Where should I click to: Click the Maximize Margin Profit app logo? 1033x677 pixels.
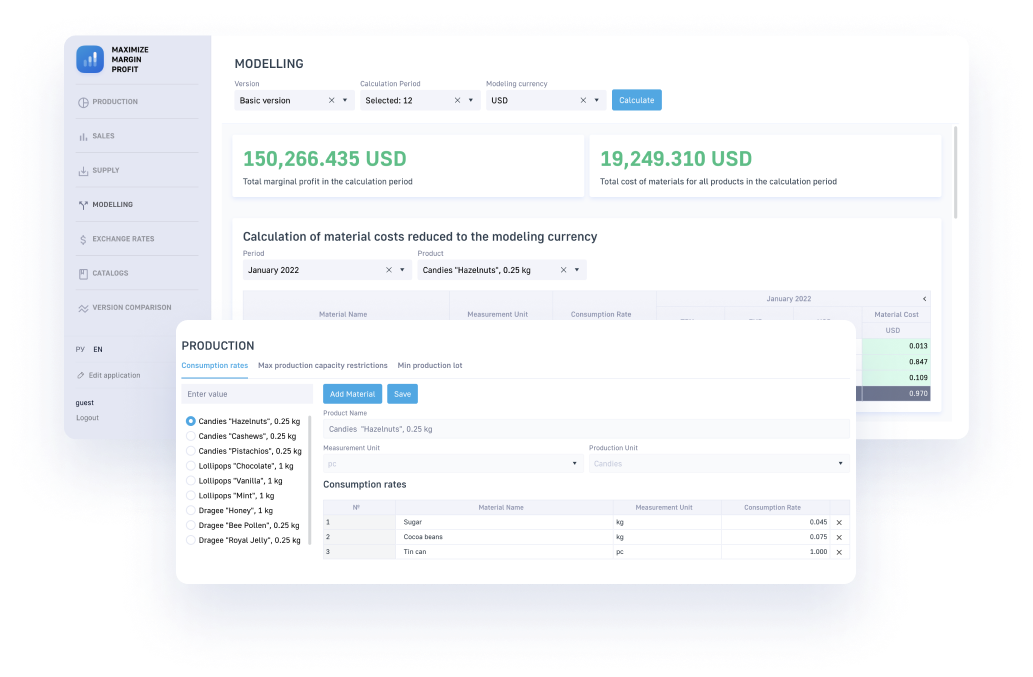[90, 59]
